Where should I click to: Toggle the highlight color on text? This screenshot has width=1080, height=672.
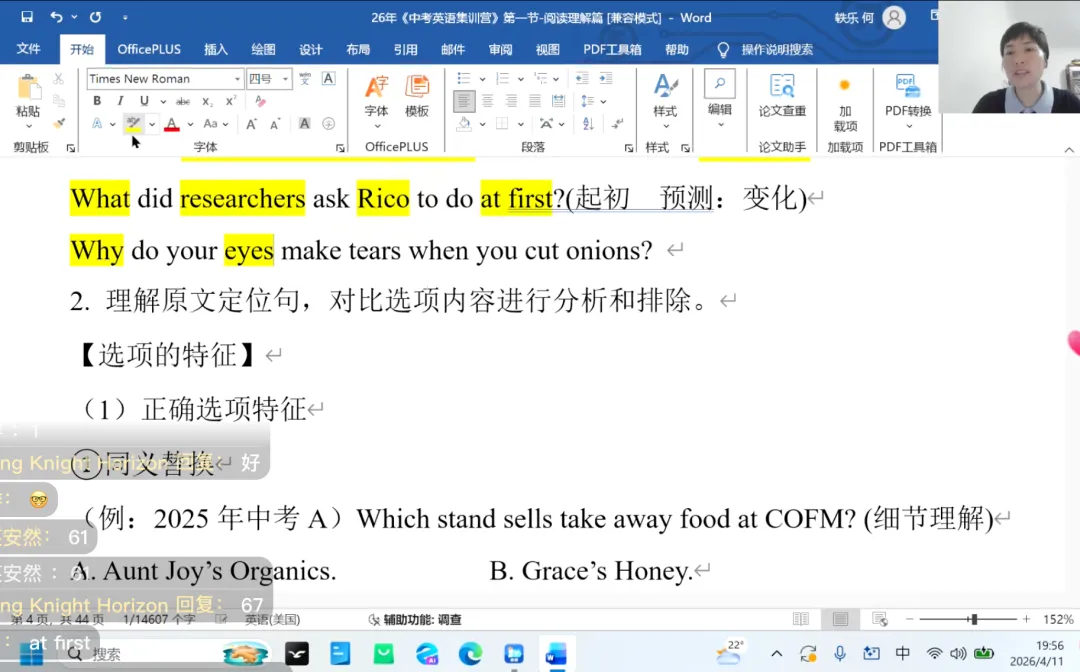pyautogui.click(x=135, y=122)
